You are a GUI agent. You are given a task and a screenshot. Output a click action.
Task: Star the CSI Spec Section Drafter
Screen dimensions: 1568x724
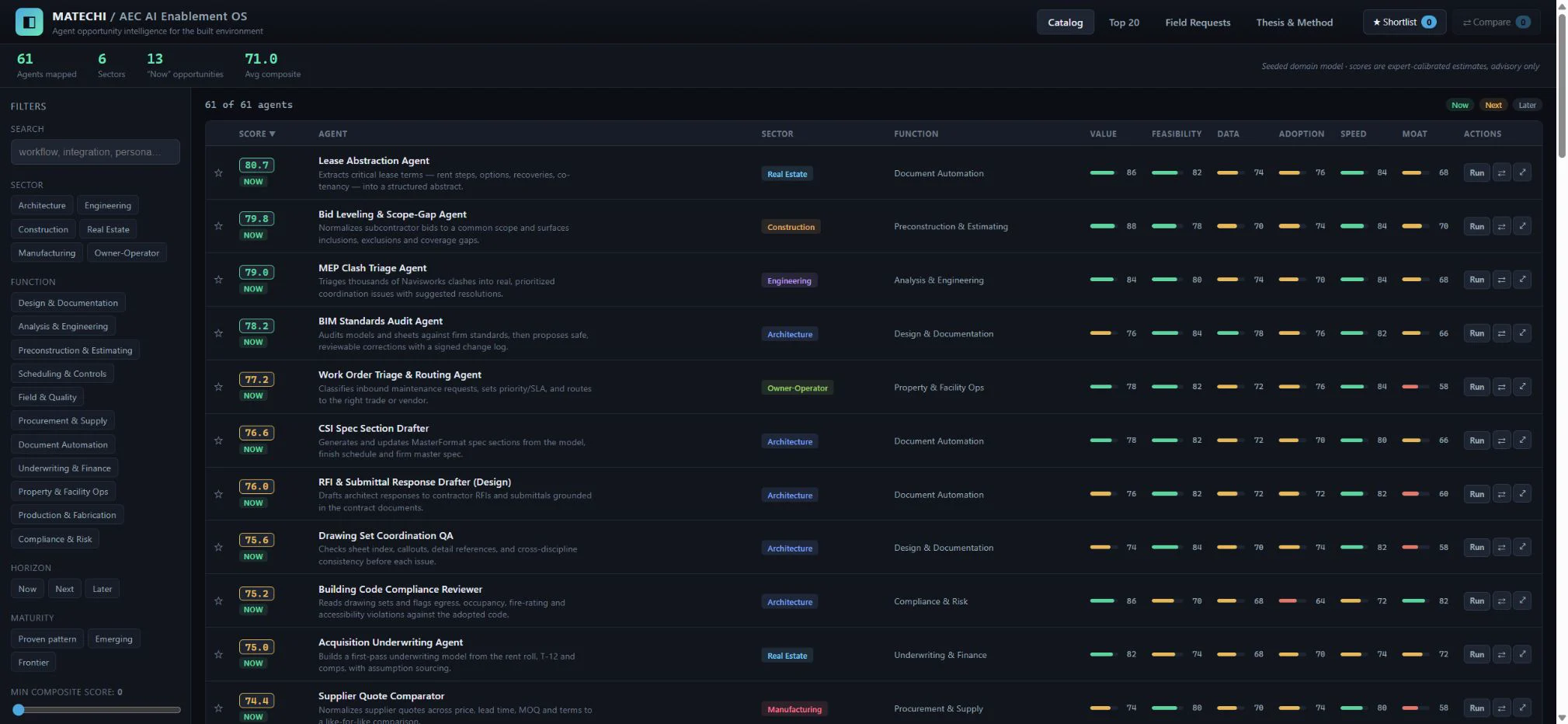[x=218, y=440]
